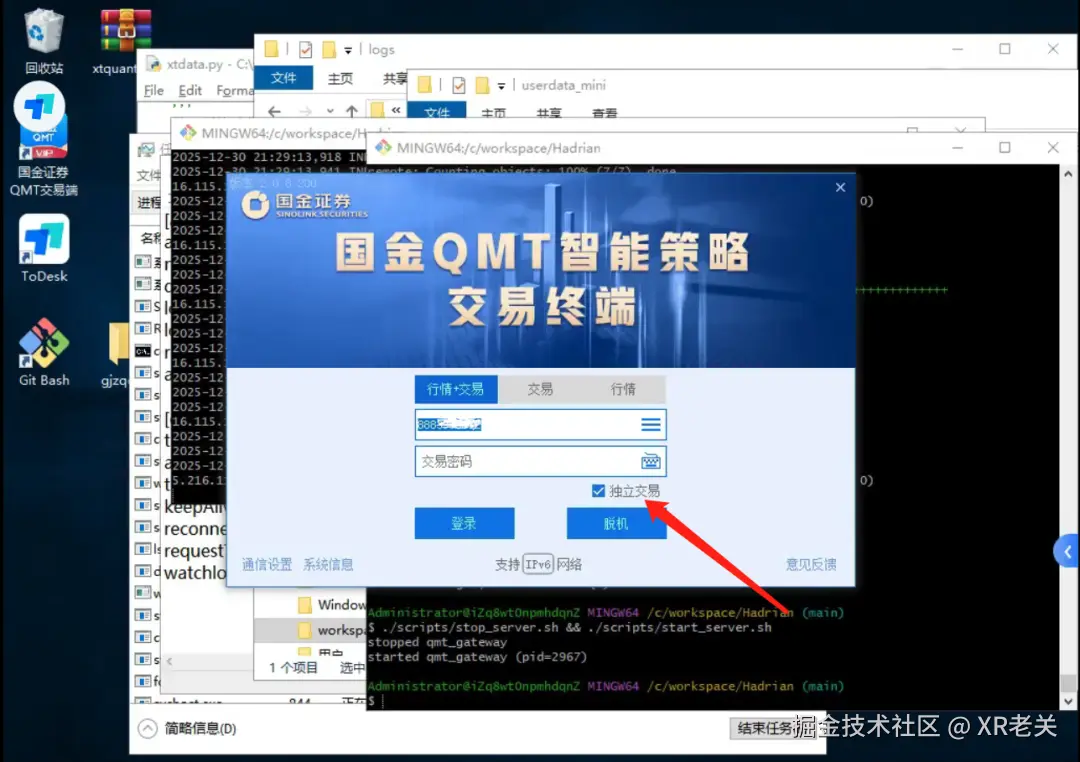Screen dimensions: 1080x762
Task: Collapse to 简略信息 in Task Manager
Action: point(187,728)
